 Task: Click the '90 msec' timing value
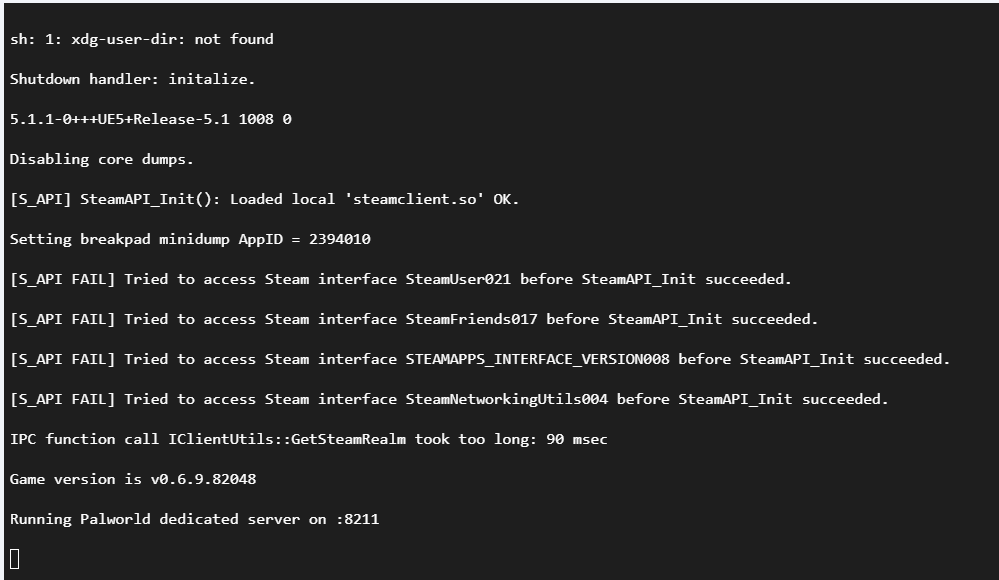click(x=577, y=439)
